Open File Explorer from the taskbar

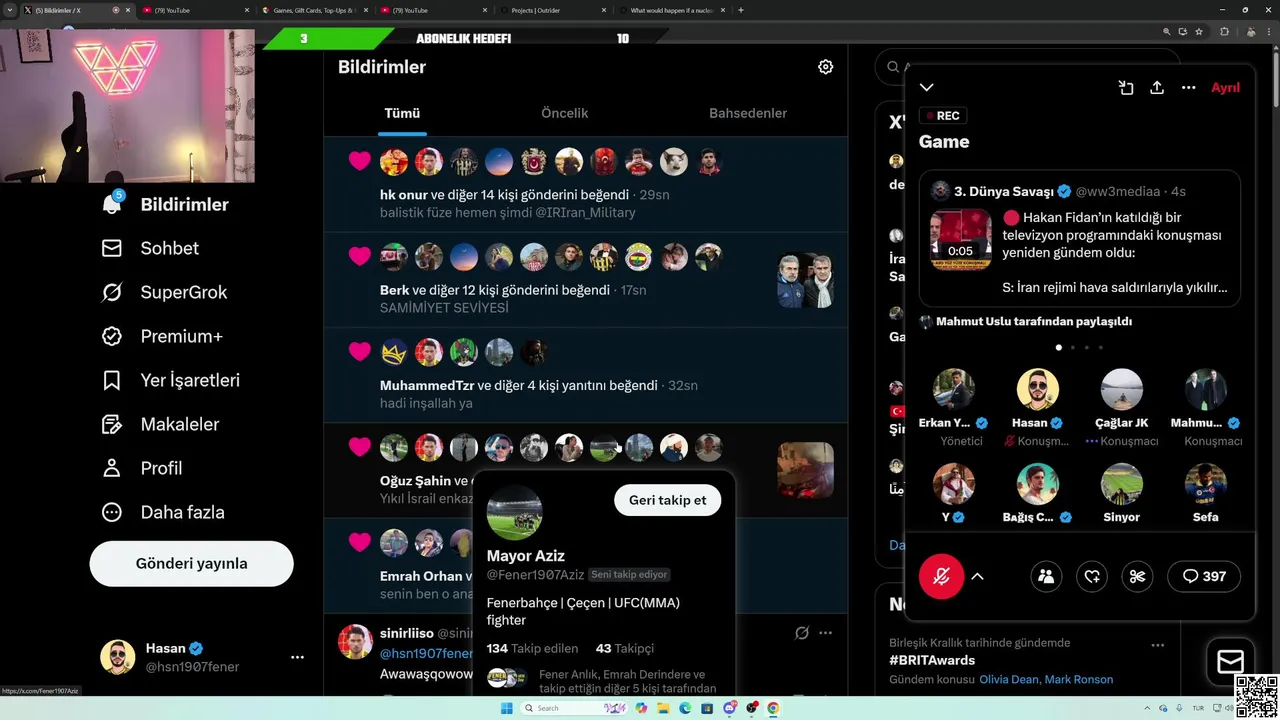(x=663, y=708)
